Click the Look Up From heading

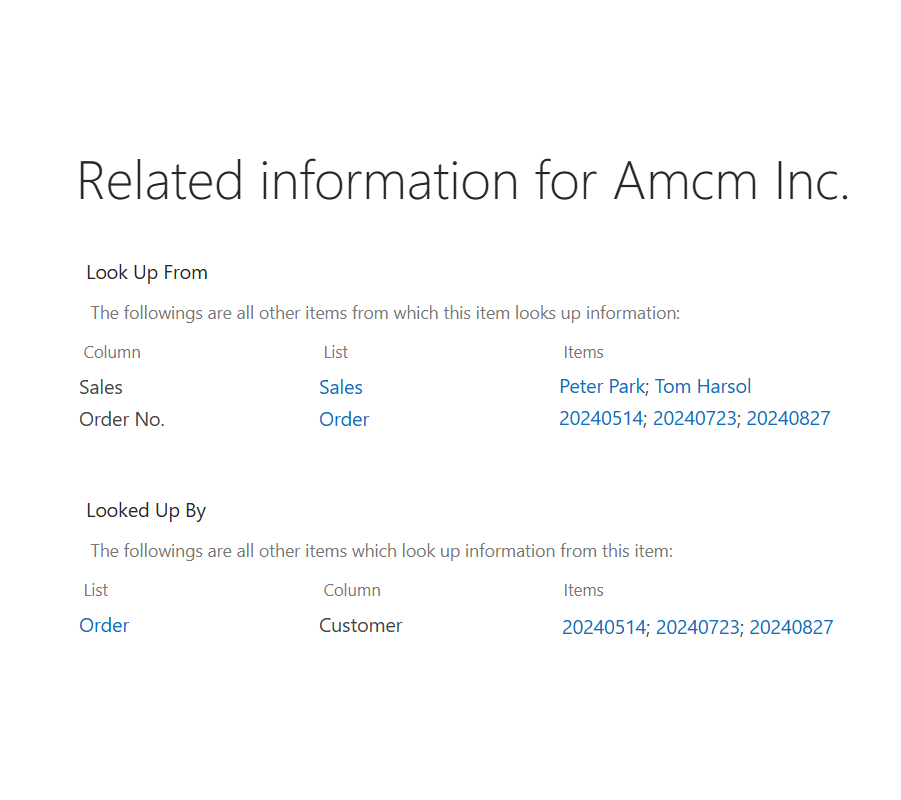[x=147, y=272]
